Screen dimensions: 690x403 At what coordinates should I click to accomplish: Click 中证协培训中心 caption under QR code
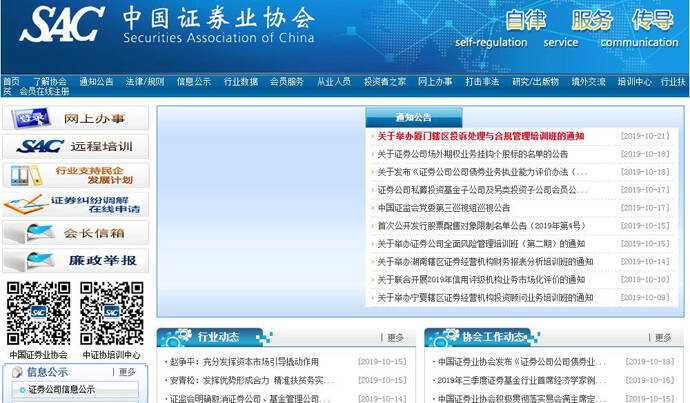point(112,355)
